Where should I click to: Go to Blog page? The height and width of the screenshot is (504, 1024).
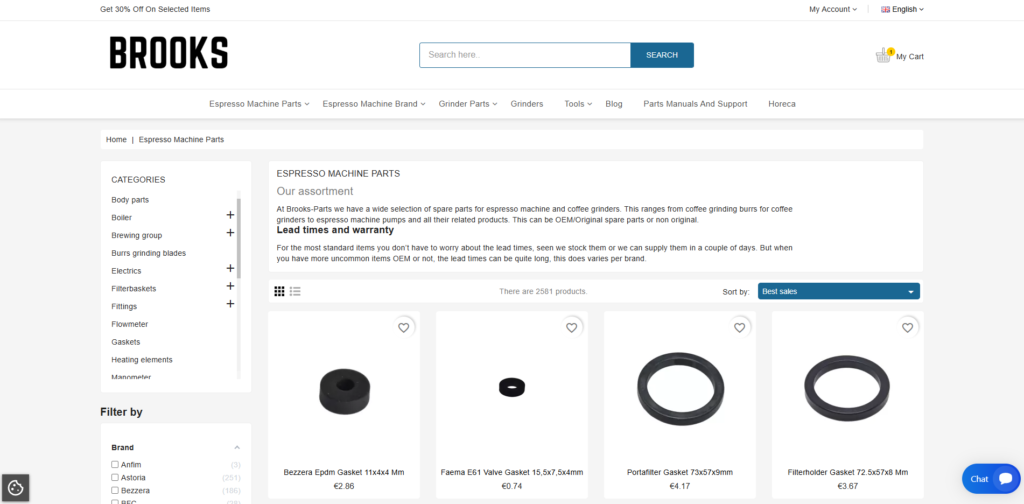click(x=614, y=104)
